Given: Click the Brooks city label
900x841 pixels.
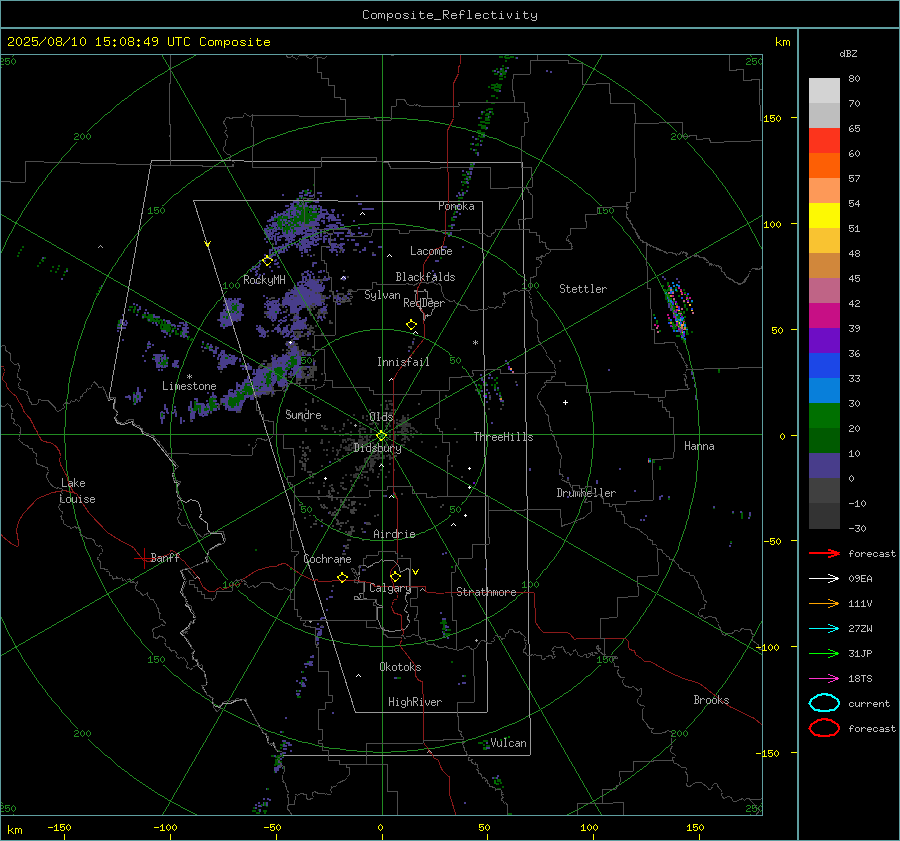Looking at the screenshot, I should click(x=711, y=700).
